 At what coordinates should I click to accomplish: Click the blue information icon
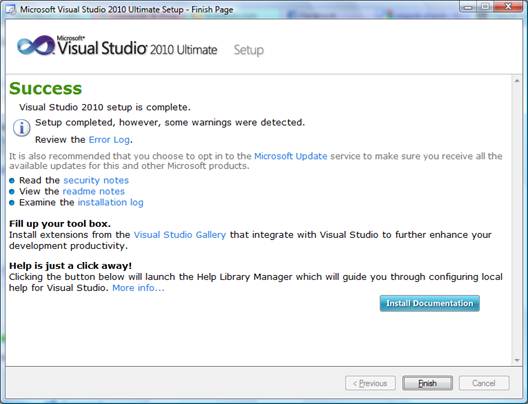[x=22, y=128]
